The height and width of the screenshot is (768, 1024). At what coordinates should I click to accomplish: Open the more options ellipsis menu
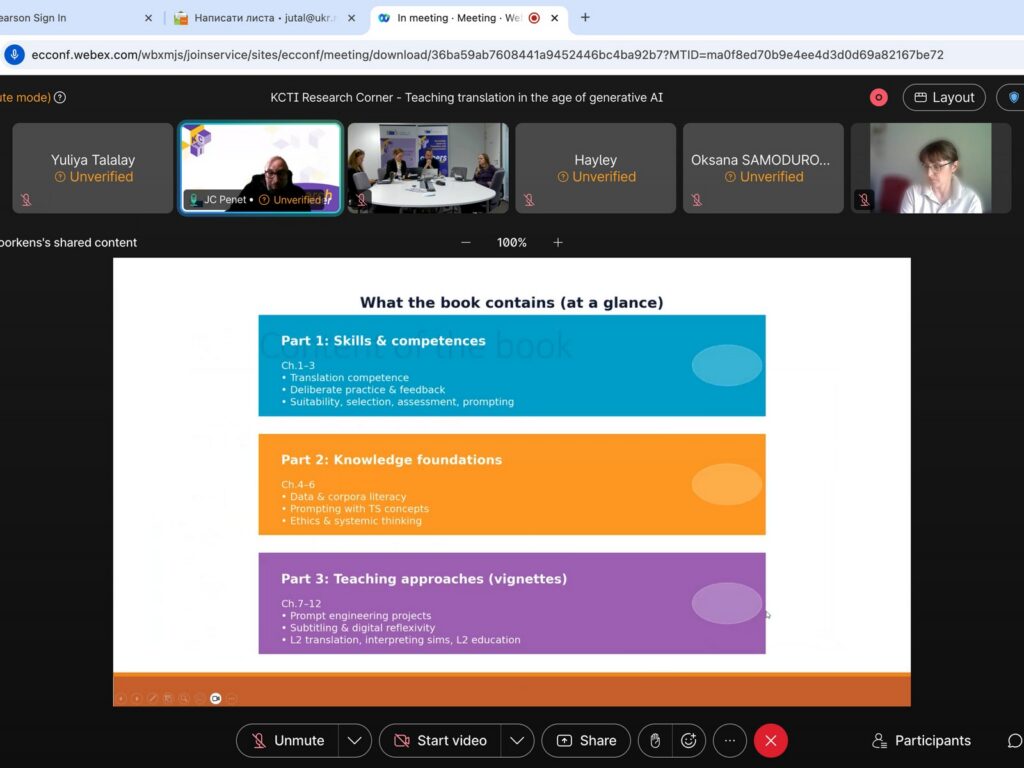[729, 740]
